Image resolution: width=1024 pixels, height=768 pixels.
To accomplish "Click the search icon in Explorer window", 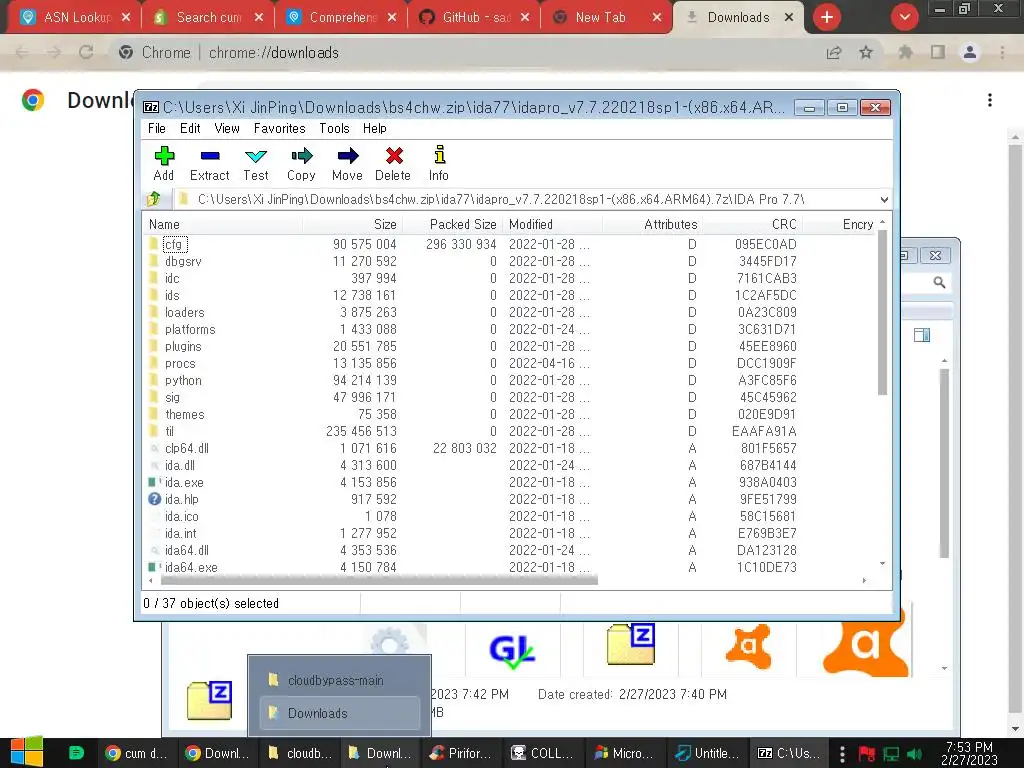I will [939, 282].
